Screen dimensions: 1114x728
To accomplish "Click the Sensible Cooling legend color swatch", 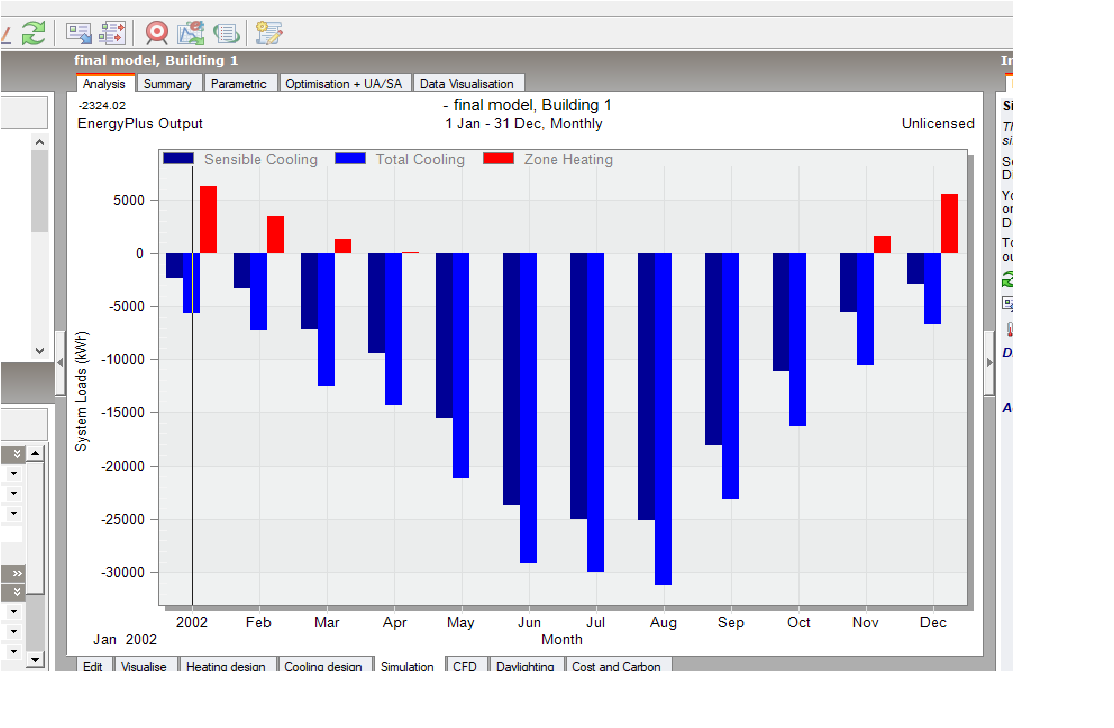I will click(178, 158).
